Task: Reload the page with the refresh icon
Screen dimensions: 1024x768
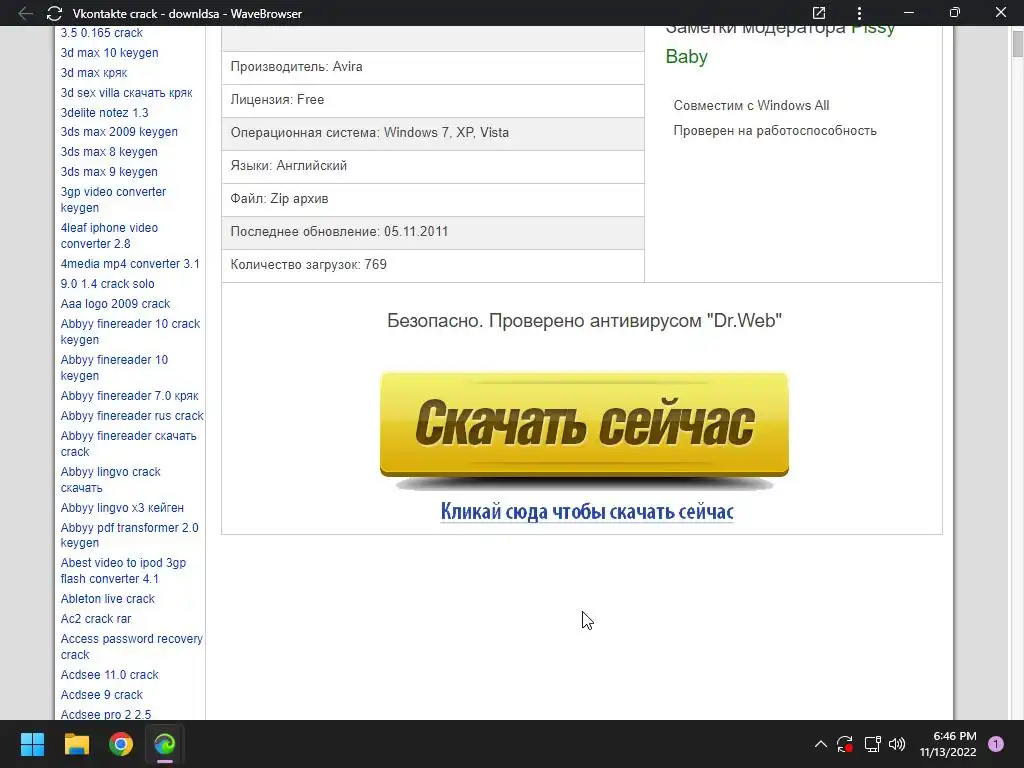Action: [54, 13]
